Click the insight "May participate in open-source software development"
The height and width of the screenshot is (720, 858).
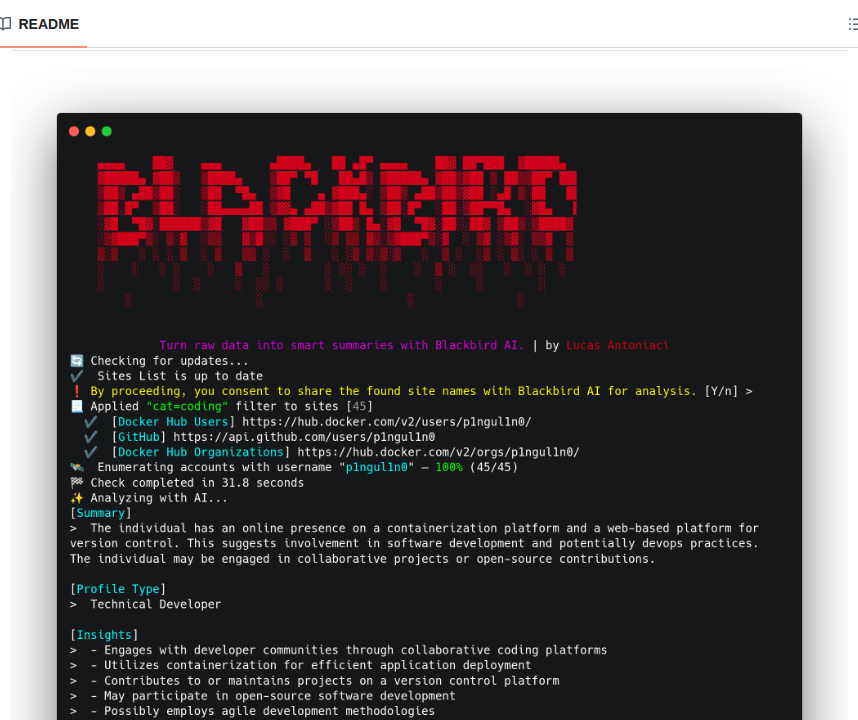[280, 696]
